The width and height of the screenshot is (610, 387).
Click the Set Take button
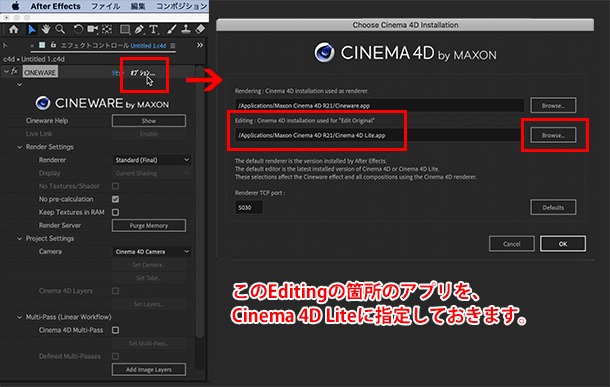tap(149, 278)
